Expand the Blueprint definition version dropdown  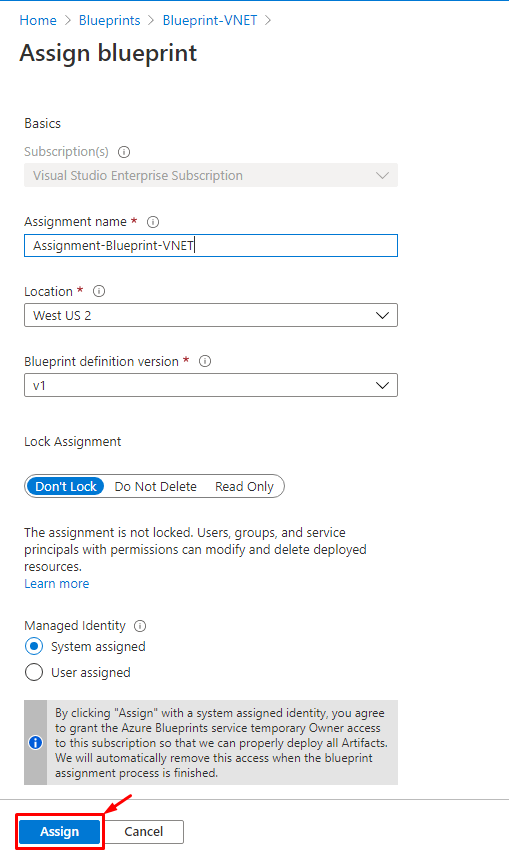coord(211,385)
